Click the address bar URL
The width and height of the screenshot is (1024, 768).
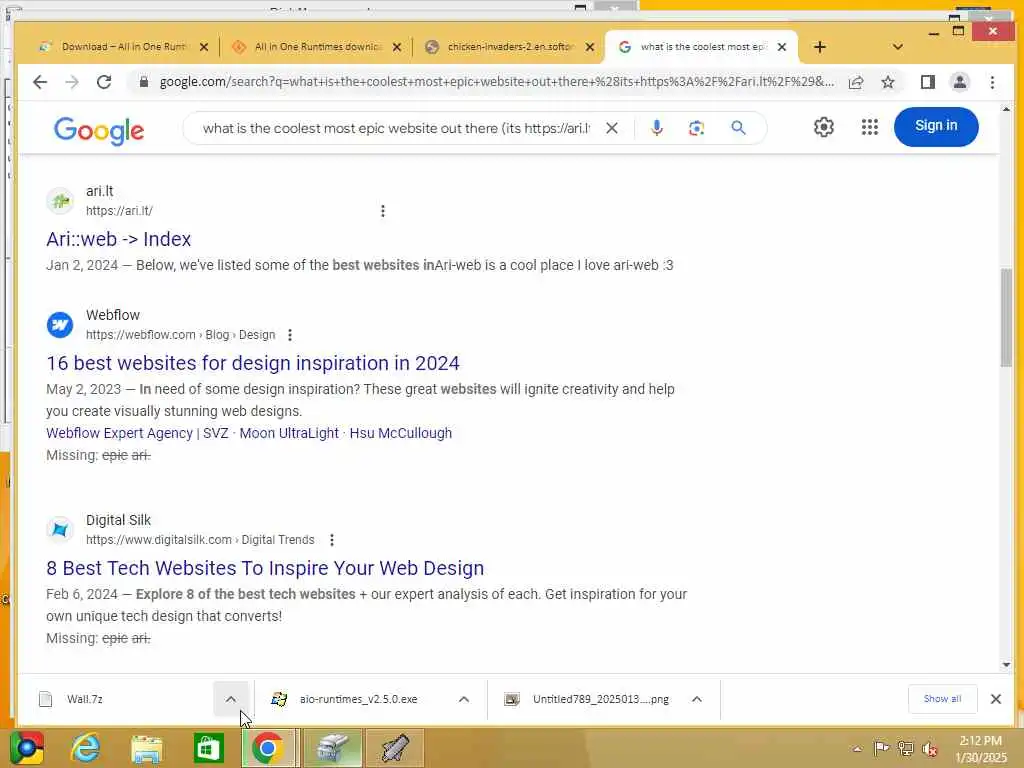coord(496,82)
